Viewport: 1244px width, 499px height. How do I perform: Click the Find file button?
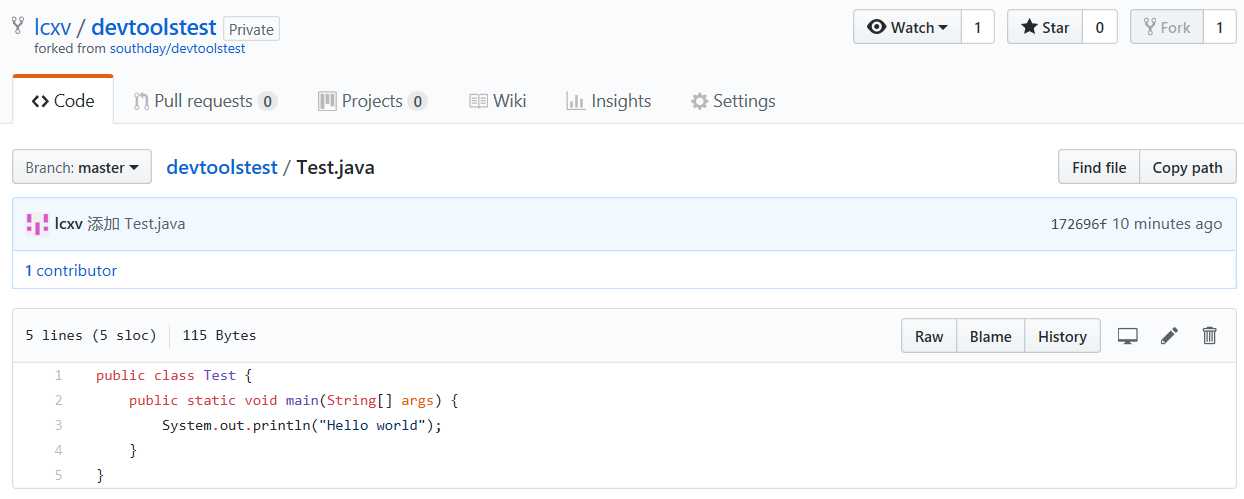(x=1099, y=167)
